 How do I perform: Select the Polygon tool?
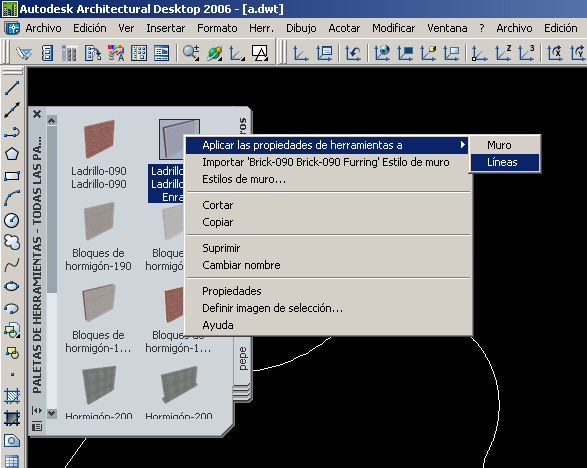click(x=12, y=154)
